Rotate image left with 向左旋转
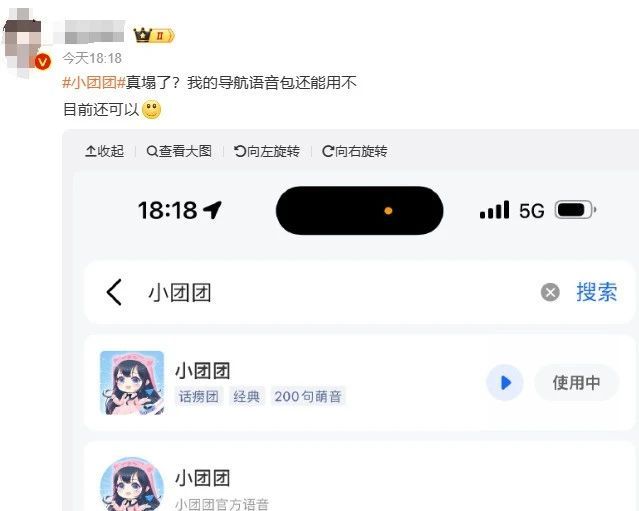Image resolution: width=639 pixels, height=511 pixels. tap(267, 151)
